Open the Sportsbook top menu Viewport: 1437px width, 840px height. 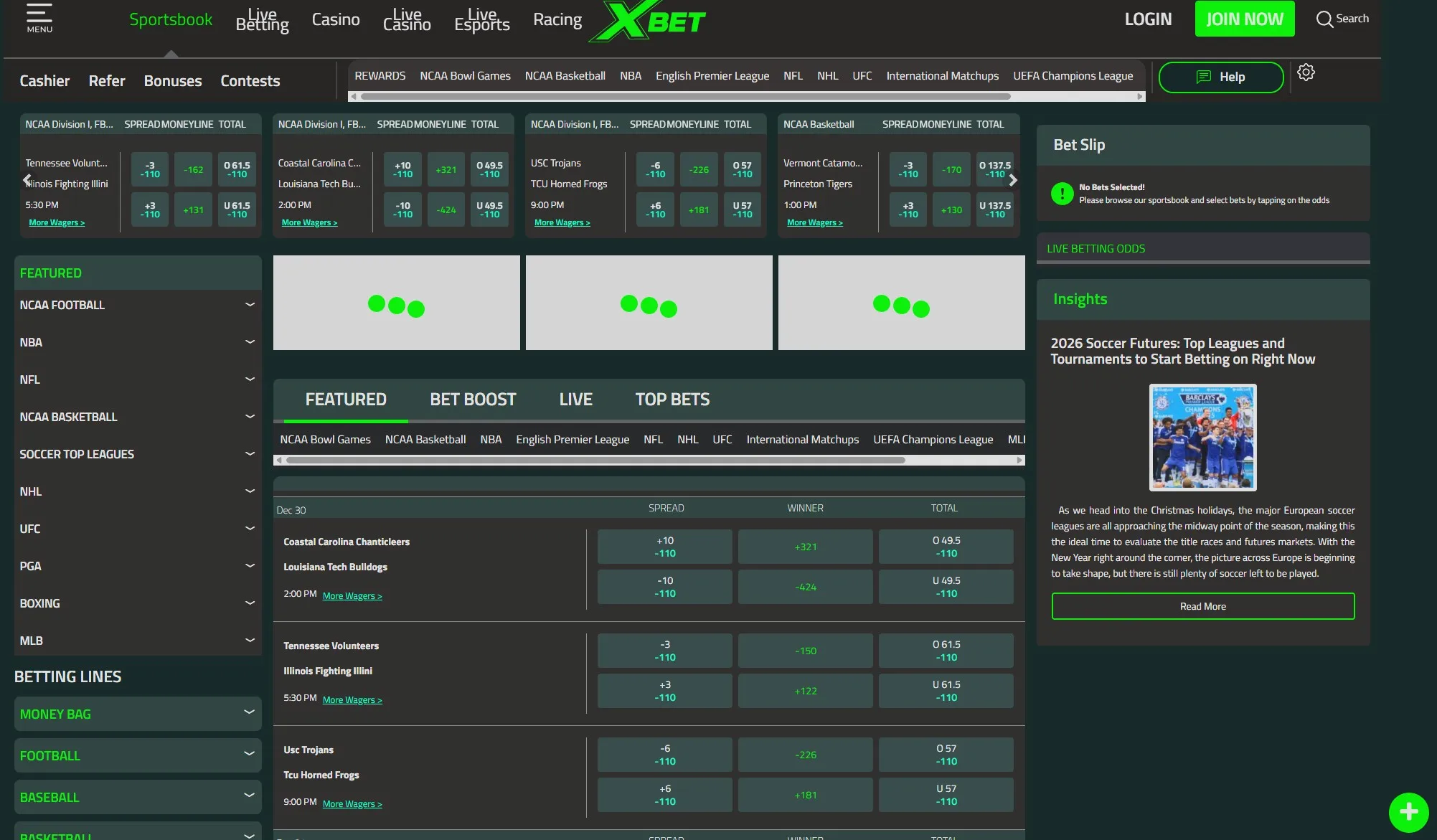coord(171,19)
